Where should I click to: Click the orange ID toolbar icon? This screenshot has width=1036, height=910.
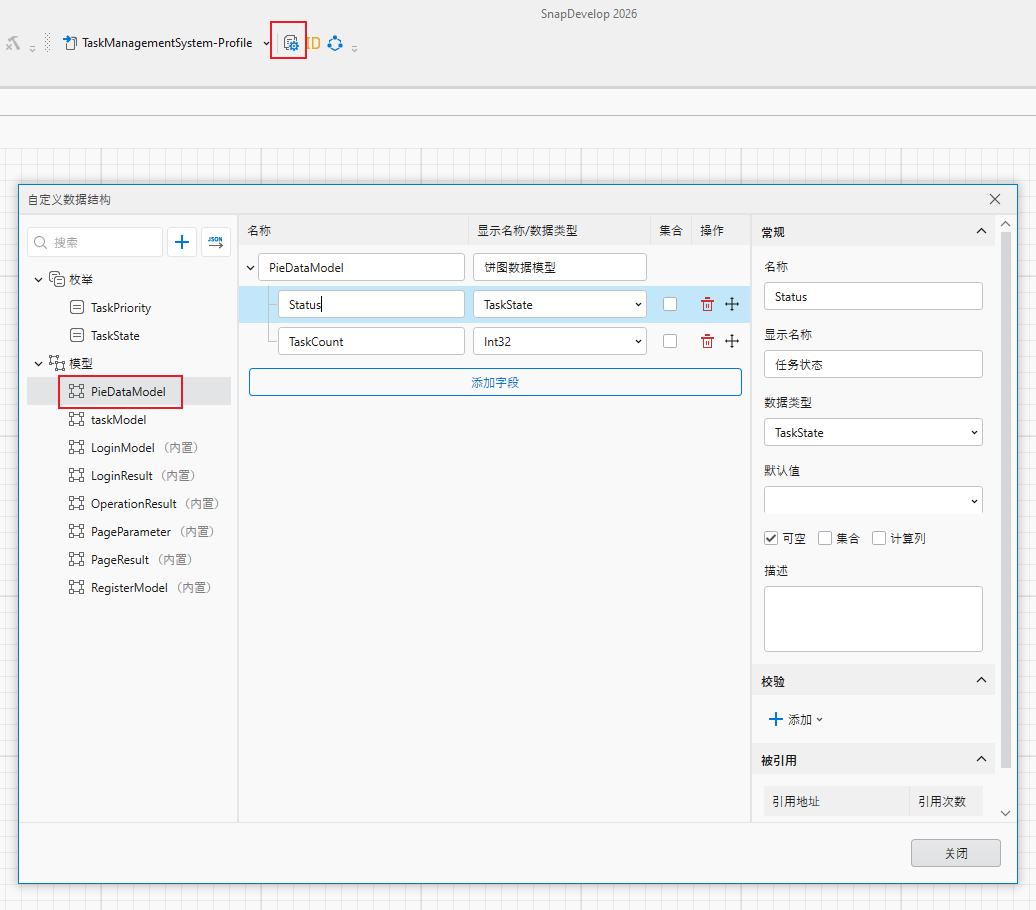click(313, 44)
